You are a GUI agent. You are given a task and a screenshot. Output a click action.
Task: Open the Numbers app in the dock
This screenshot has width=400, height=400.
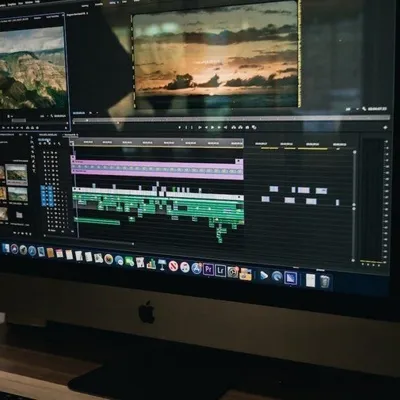(151, 263)
